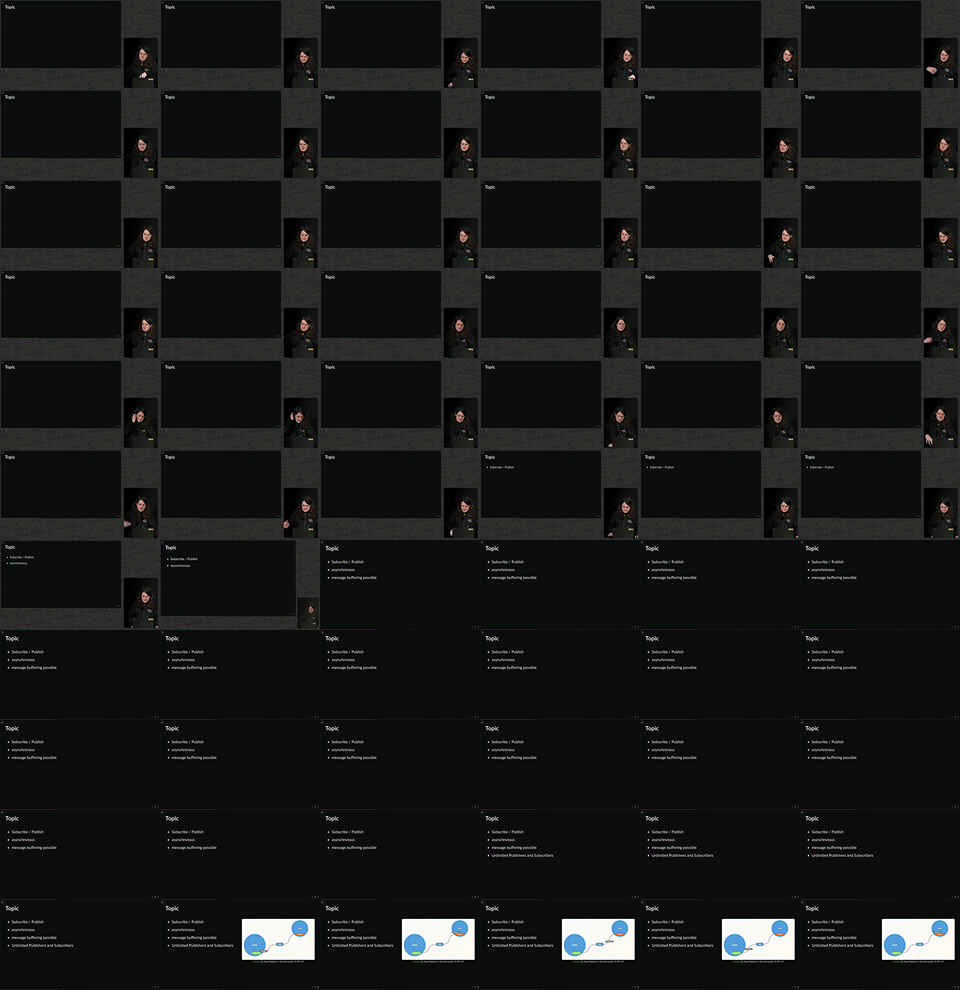
Task: Click first full-screen slide with 'message buffering possible'
Action: pyautogui.click(x=400, y=584)
